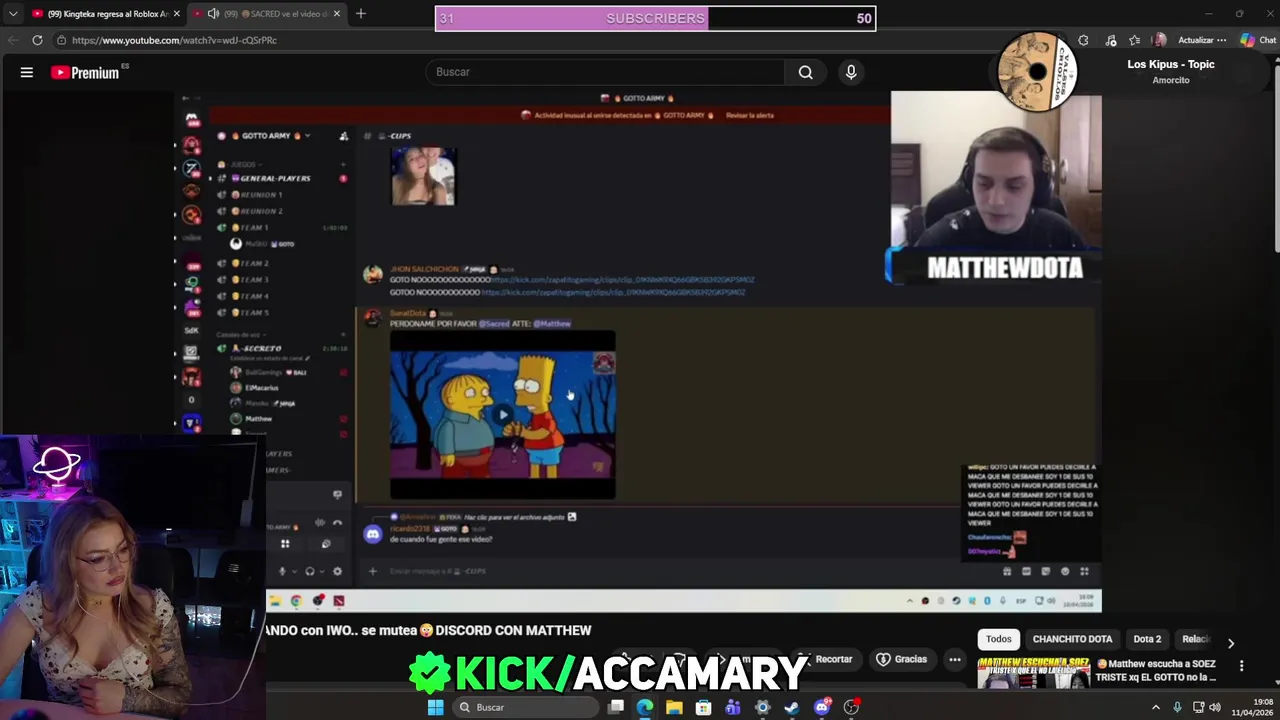1280x720 pixels.
Task: Open browser favorites star icon
Action: pyautogui.click(x=1134, y=40)
